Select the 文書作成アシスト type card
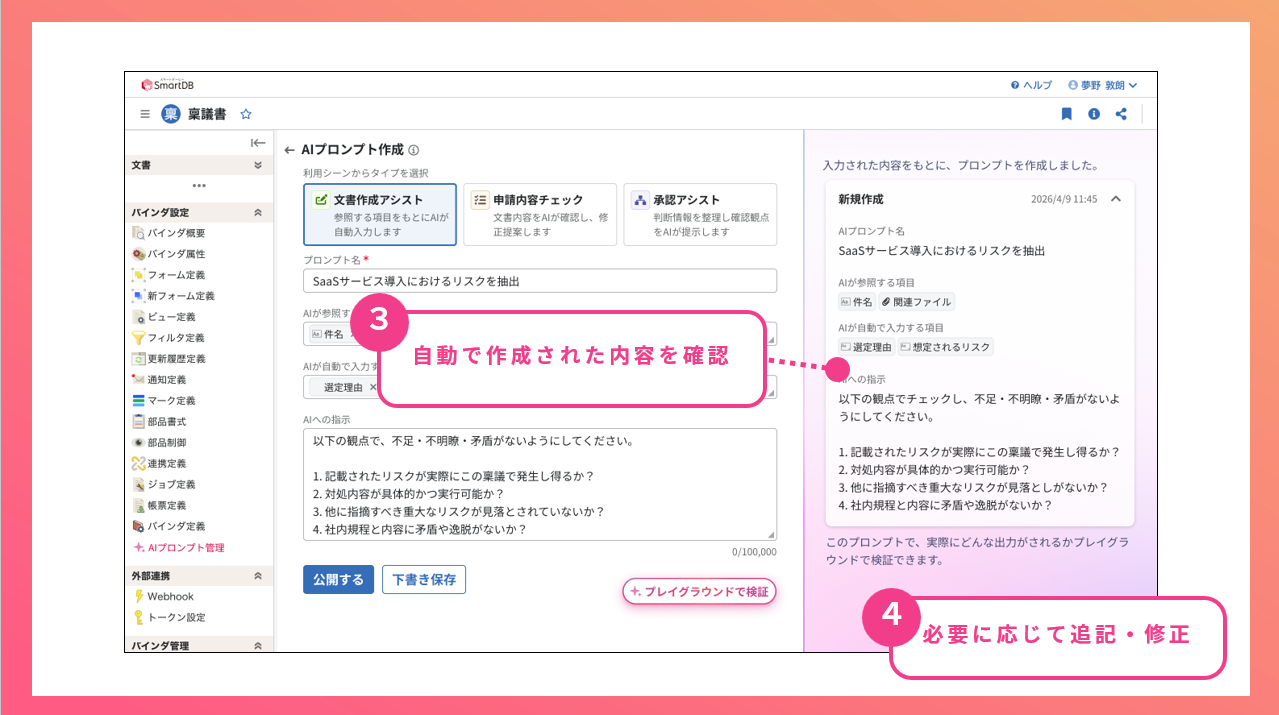 (380, 214)
